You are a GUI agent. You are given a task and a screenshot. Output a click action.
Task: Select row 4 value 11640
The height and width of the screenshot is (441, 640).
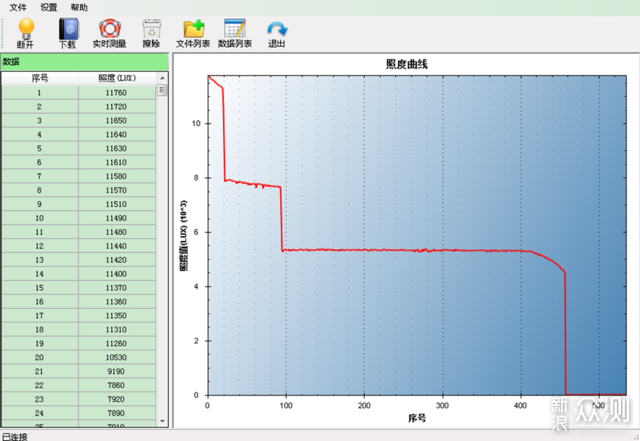(116, 134)
